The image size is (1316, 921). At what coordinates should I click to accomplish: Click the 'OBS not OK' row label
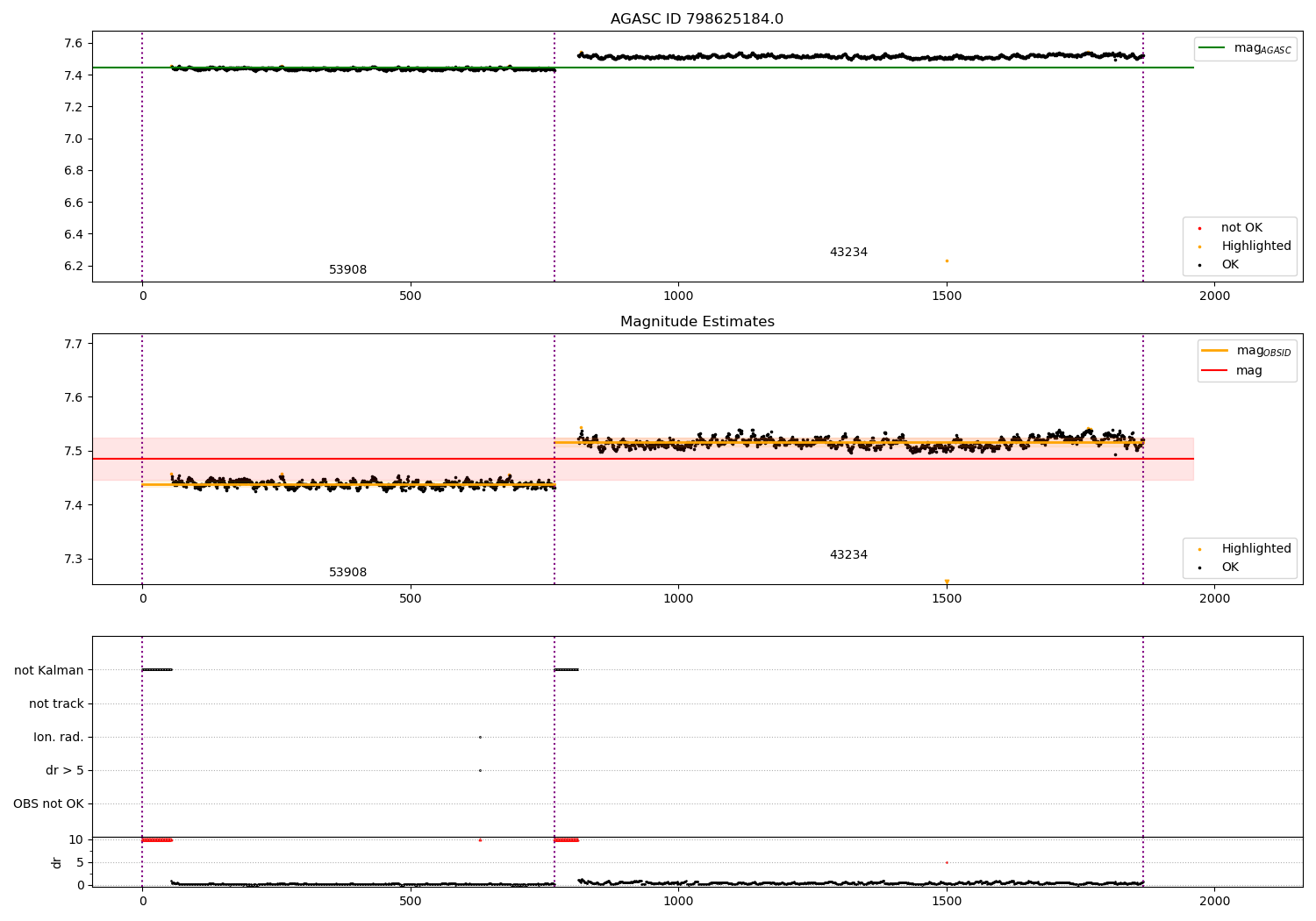[x=48, y=803]
